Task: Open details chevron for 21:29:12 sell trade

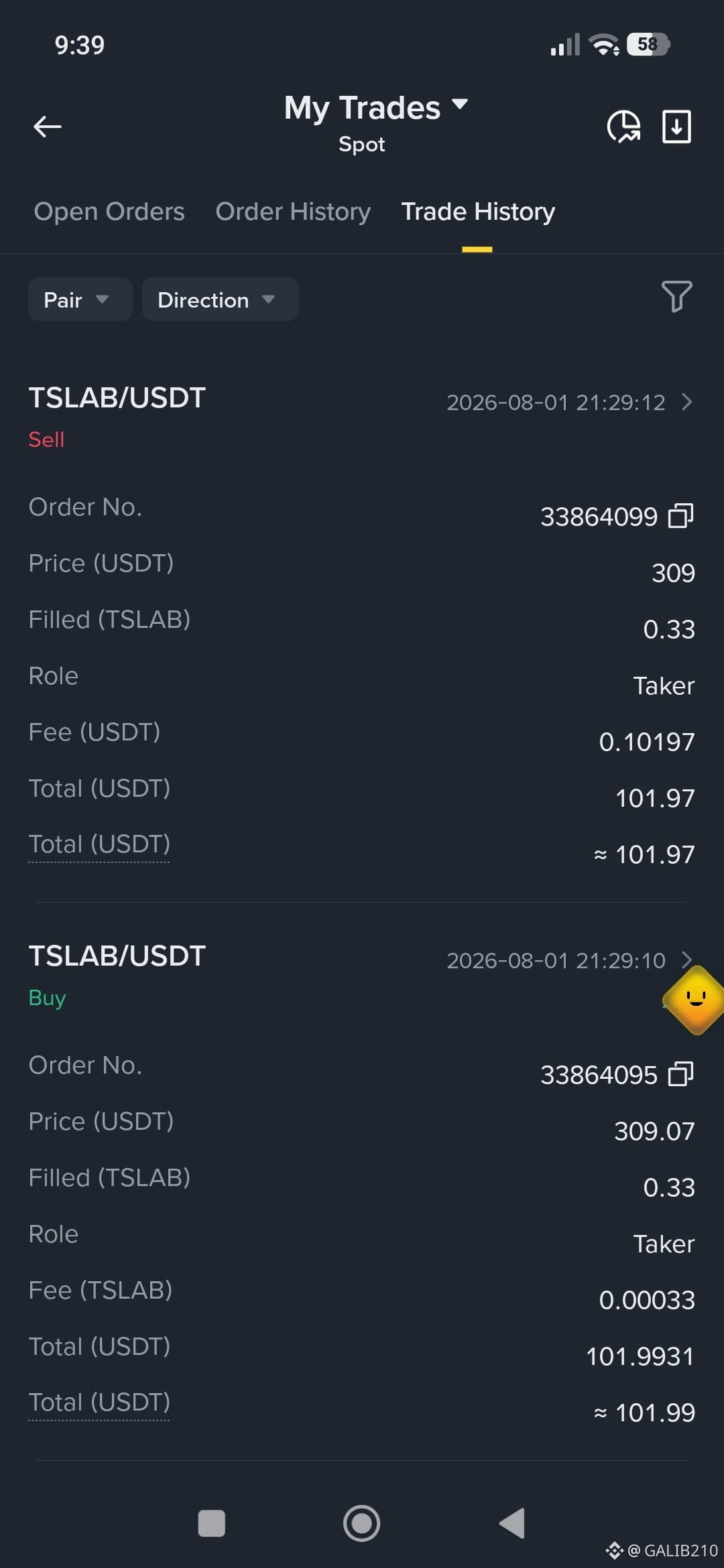Action: [x=686, y=402]
